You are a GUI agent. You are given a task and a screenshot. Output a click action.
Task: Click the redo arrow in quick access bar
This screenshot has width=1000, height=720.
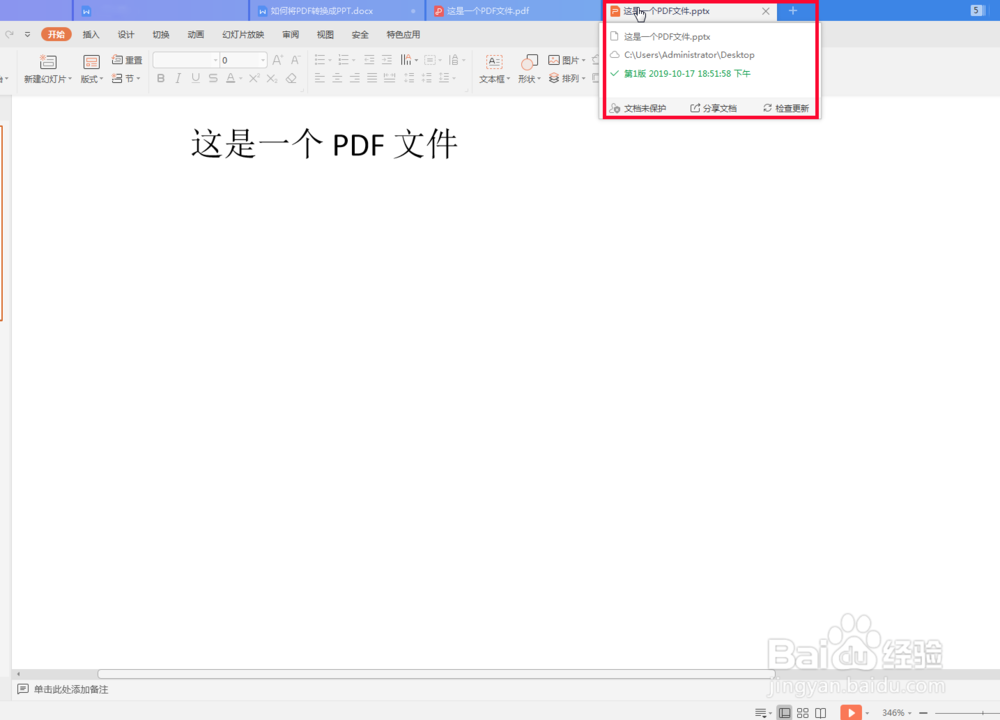click(x=10, y=34)
